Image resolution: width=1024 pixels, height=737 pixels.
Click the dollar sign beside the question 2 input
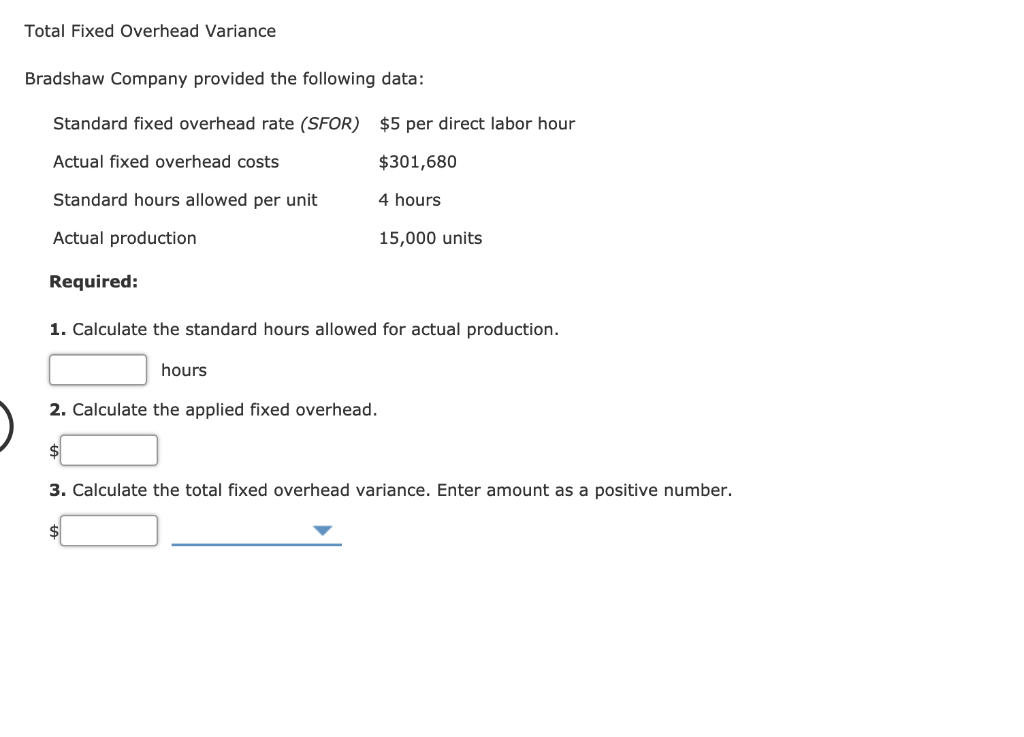tap(53, 452)
